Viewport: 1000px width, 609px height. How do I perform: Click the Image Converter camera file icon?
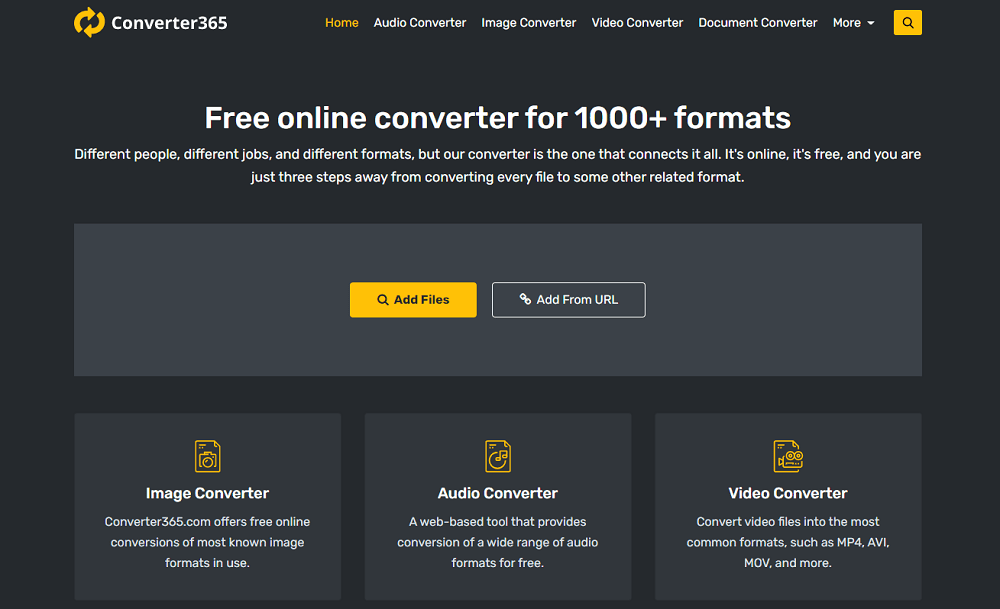207,456
